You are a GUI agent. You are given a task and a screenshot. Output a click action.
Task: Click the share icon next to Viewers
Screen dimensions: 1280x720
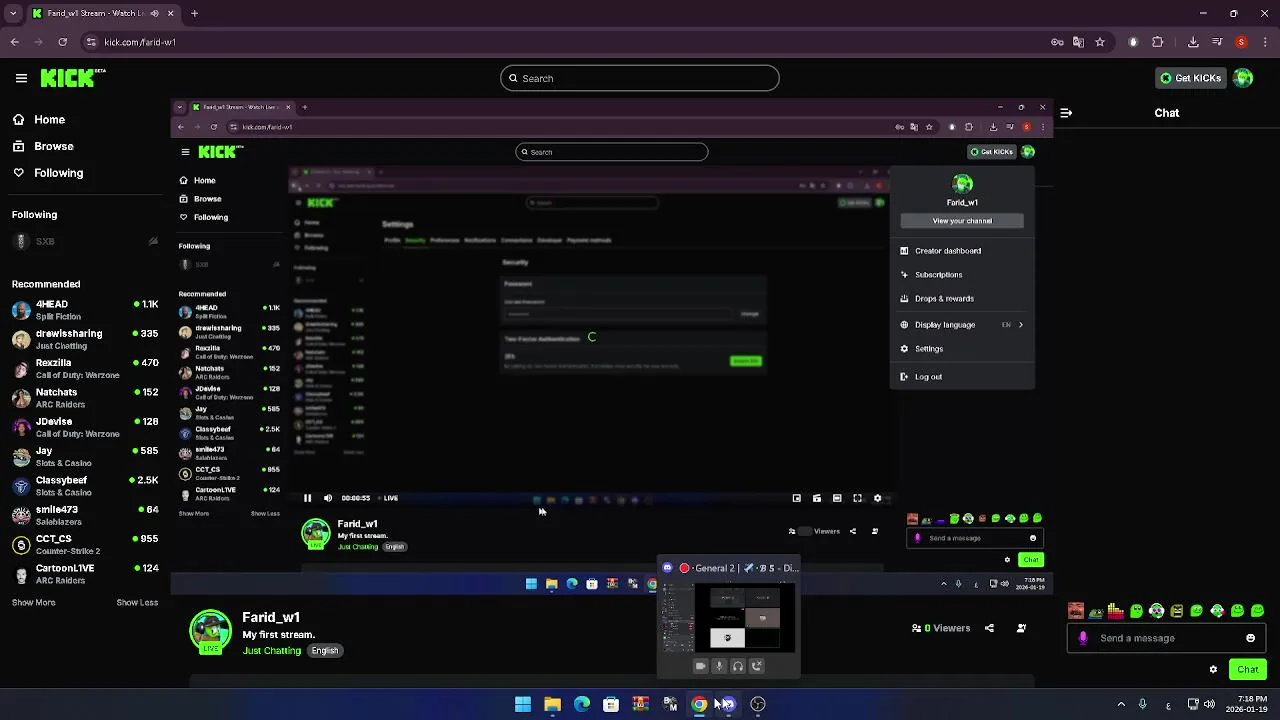989,628
